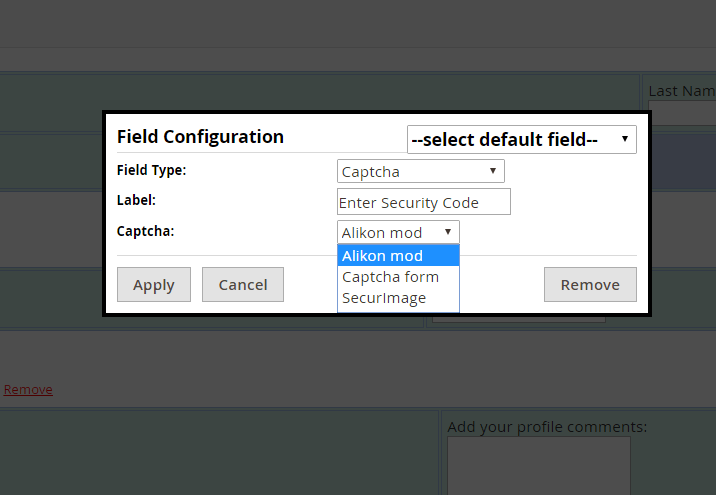Click the "Field Configuration" heading
Image resolution: width=716 pixels, height=495 pixels.
point(200,137)
